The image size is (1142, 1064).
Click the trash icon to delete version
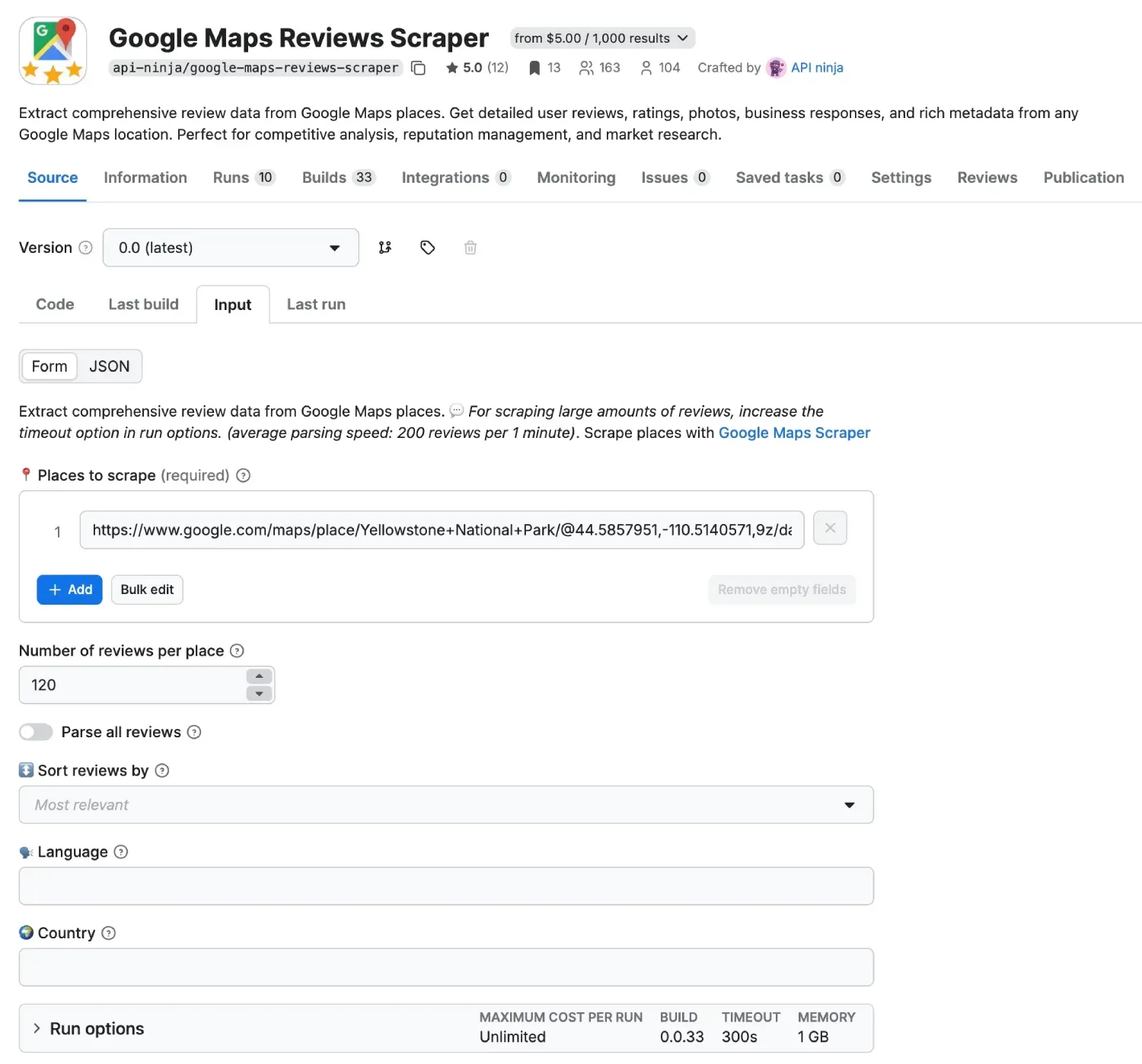click(470, 248)
